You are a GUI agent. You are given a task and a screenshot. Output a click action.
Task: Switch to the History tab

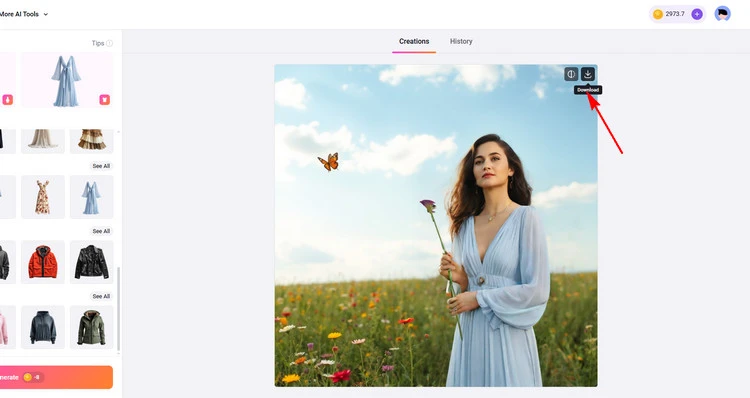click(461, 42)
